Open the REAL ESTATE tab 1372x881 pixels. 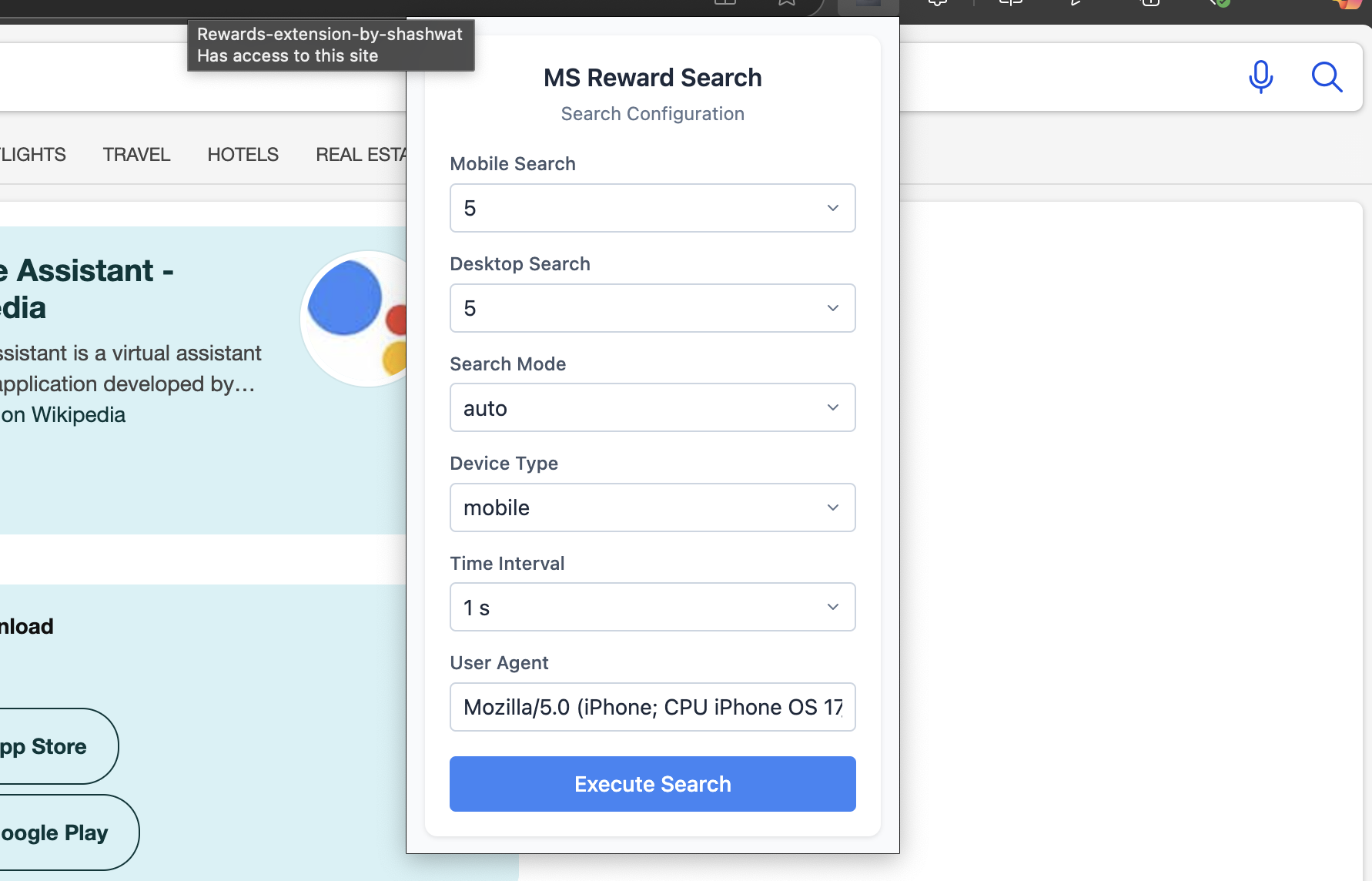(x=361, y=155)
